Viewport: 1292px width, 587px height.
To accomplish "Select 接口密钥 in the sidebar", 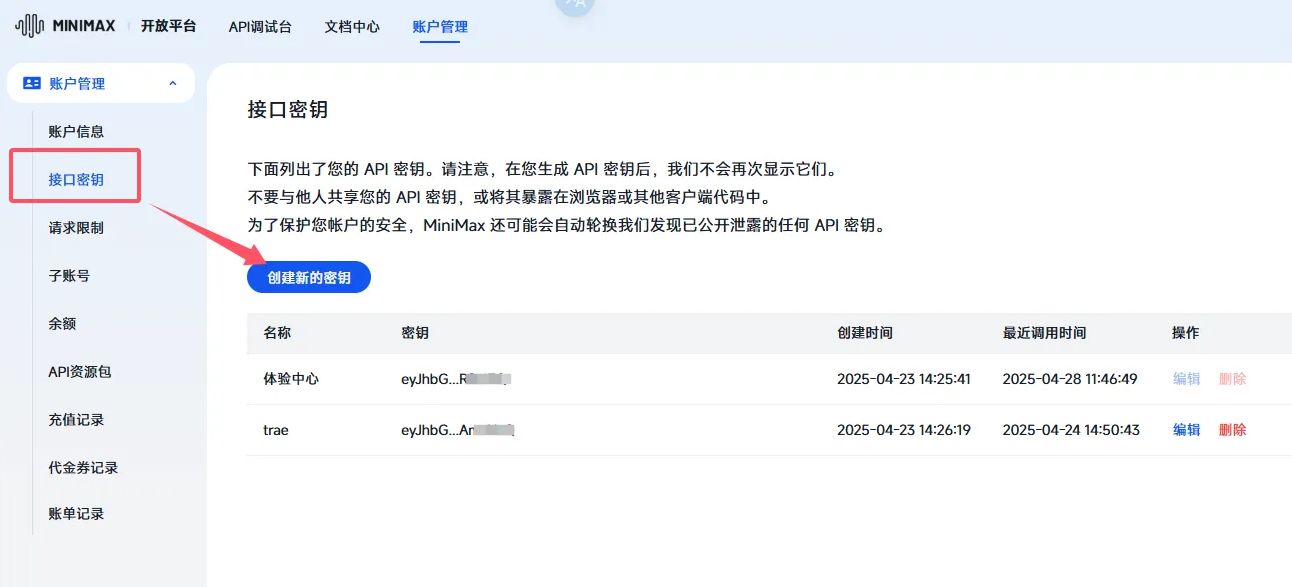I will [x=76, y=180].
